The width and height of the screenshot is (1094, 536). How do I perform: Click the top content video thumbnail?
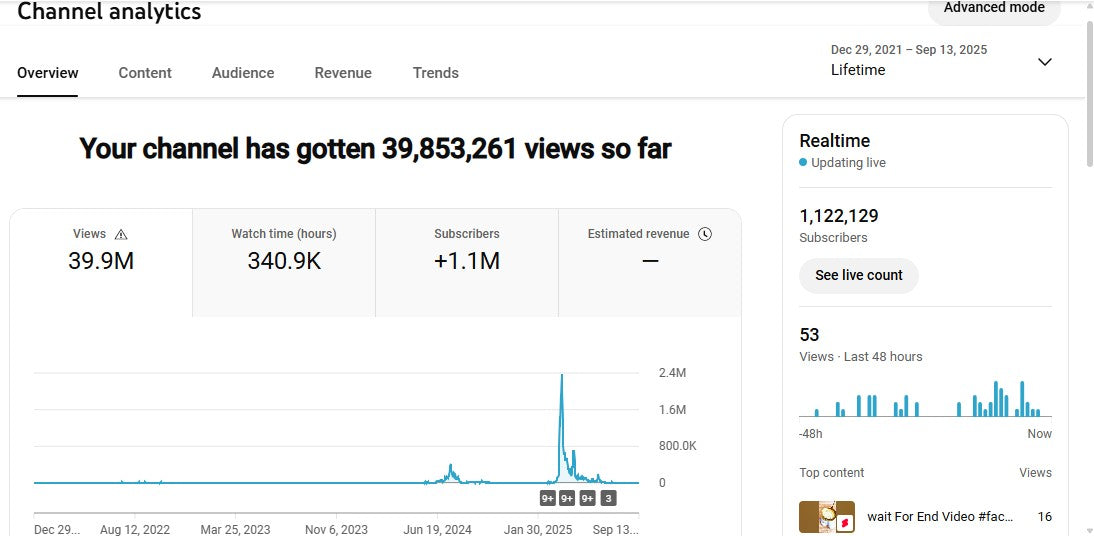(x=826, y=517)
